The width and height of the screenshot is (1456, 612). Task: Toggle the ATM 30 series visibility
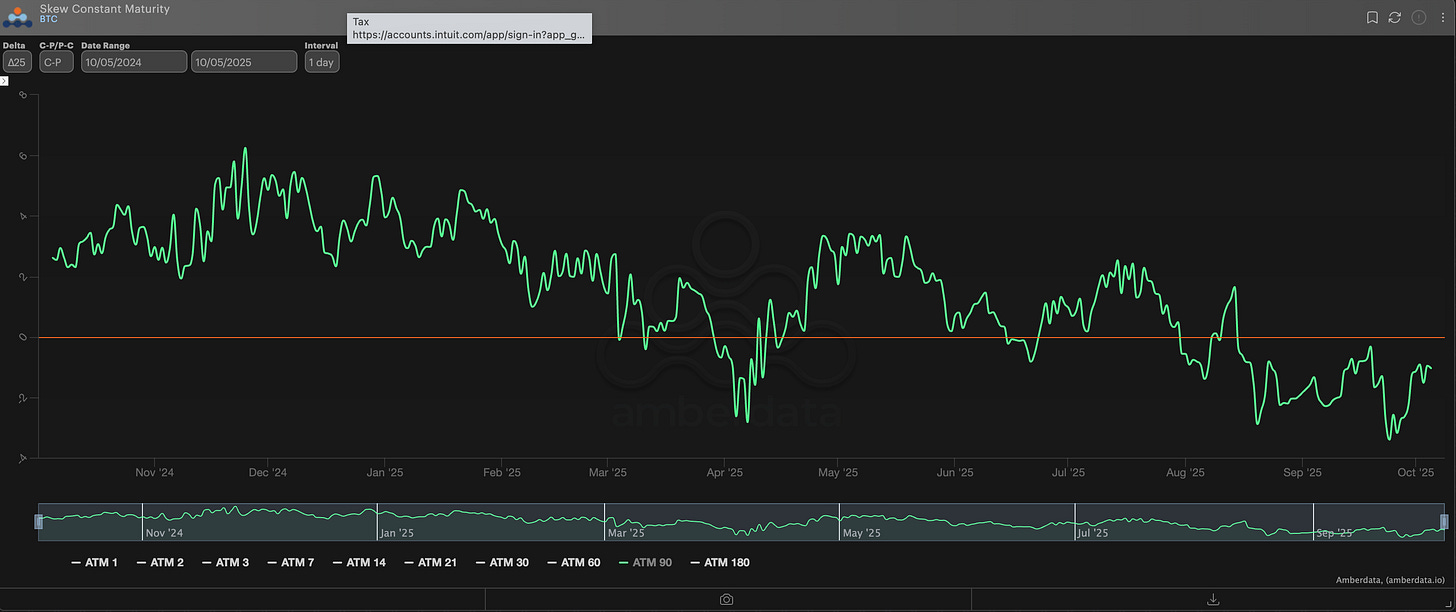[x=501, y=563]
